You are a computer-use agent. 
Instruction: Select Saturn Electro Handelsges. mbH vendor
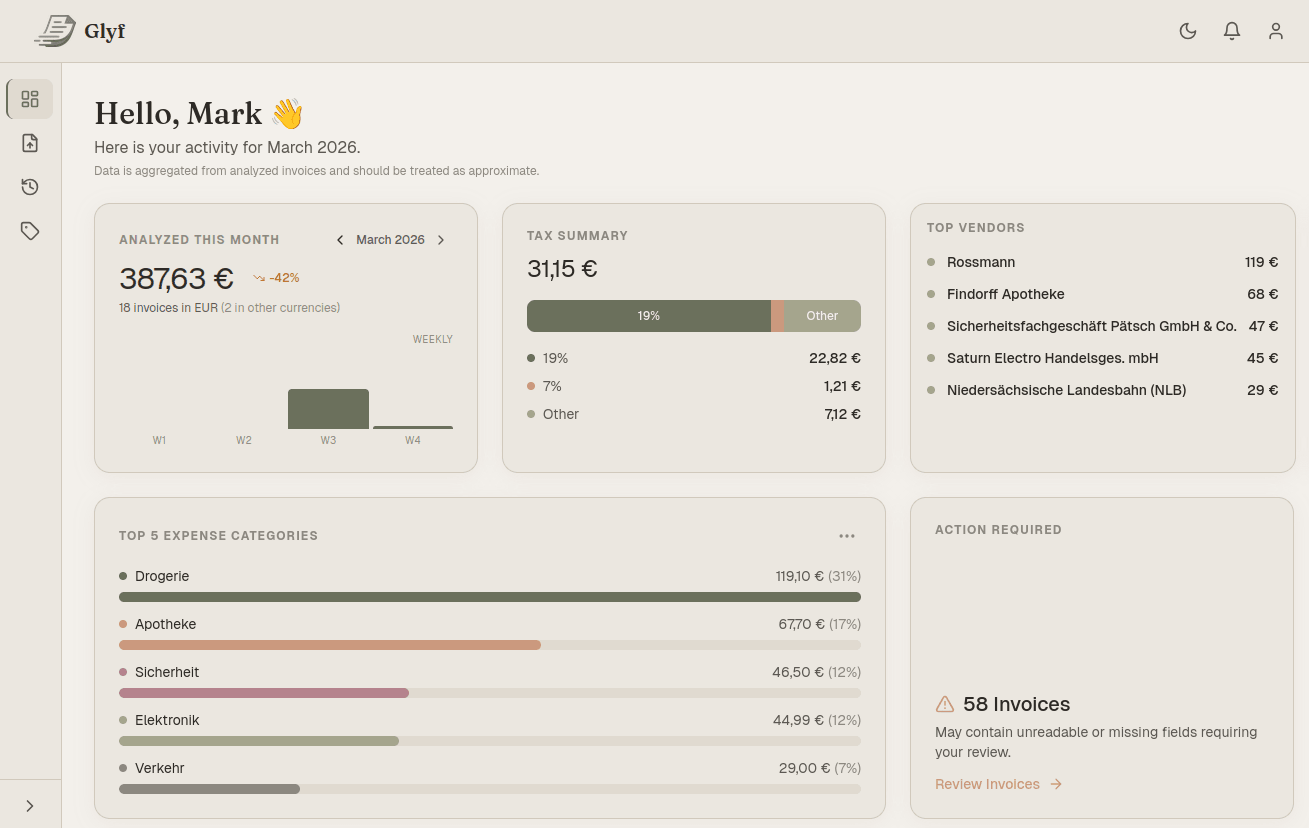tap(1102, 358)
